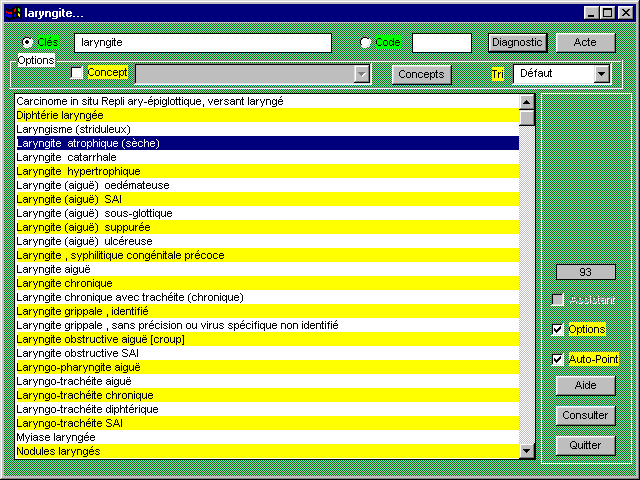Focus the Clés search field containing laryngite
This screenshot has height=480, width=640.
(203, 42)
